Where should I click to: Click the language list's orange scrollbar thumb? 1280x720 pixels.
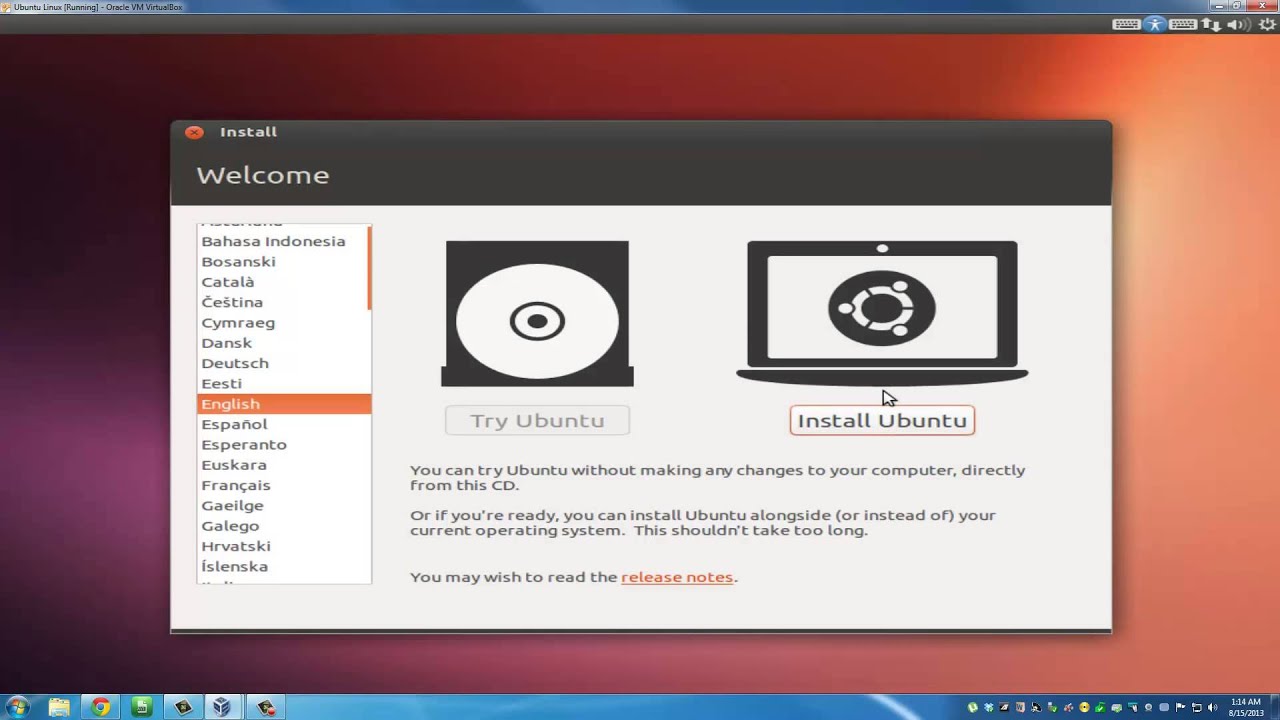[369, 268]
